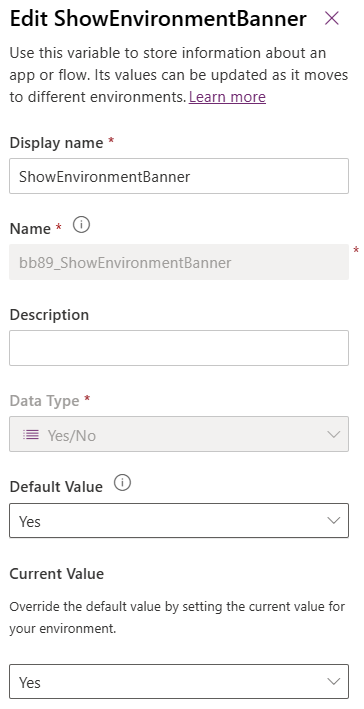The height and width of the screenshot is (709, 364).
Task: Click the Display name label
Action: [x=57, y=143]
